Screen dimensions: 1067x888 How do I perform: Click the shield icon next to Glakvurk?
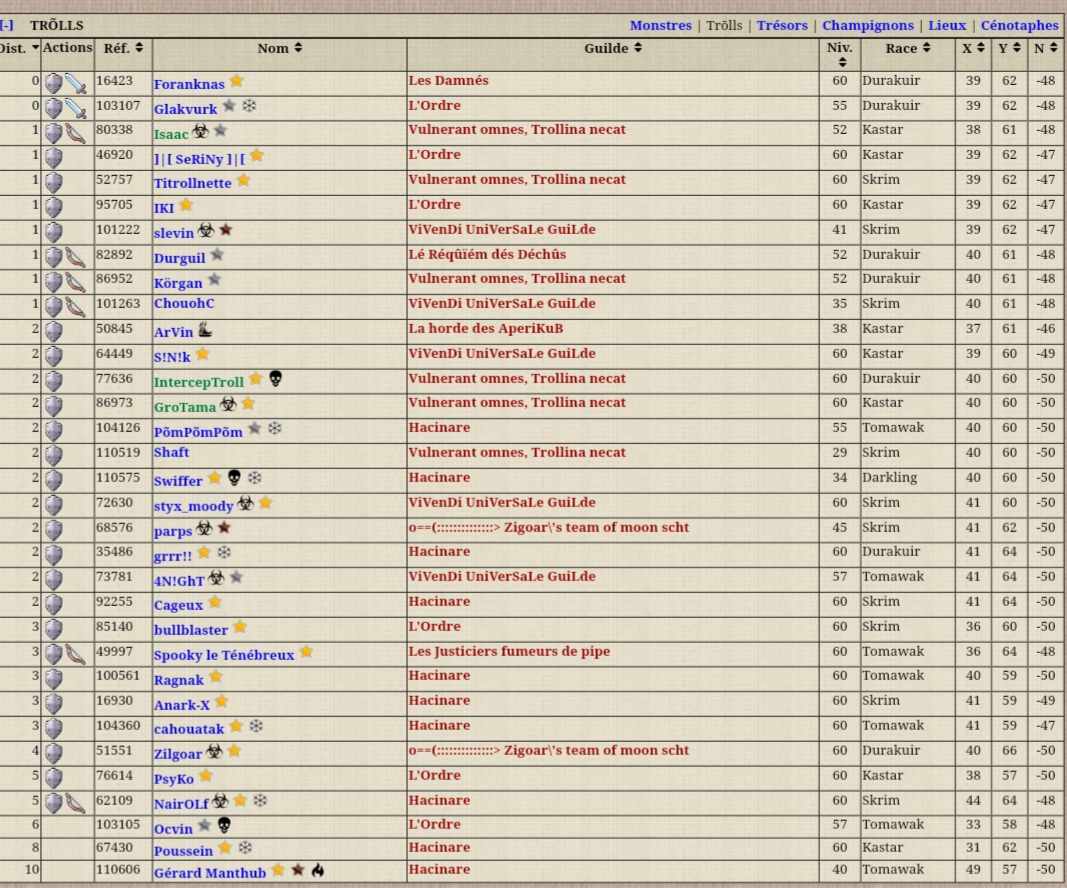tap(54, 108)
